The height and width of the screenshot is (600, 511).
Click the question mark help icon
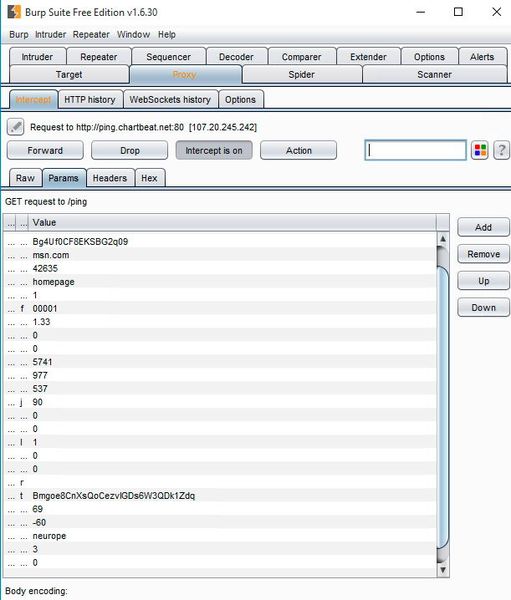coord(501,150)
